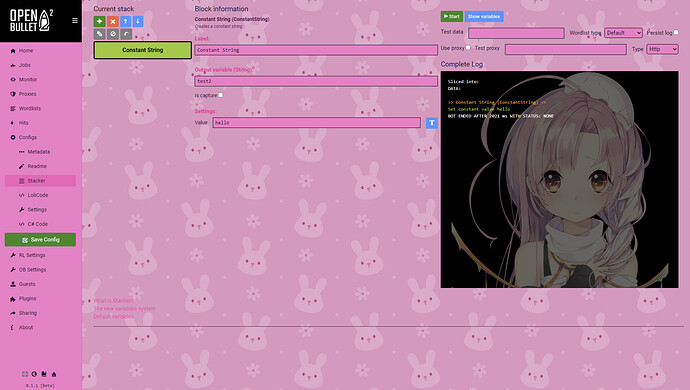Enable the Is capture checkbox
The image size is (690, 390).
pos(220,95)
